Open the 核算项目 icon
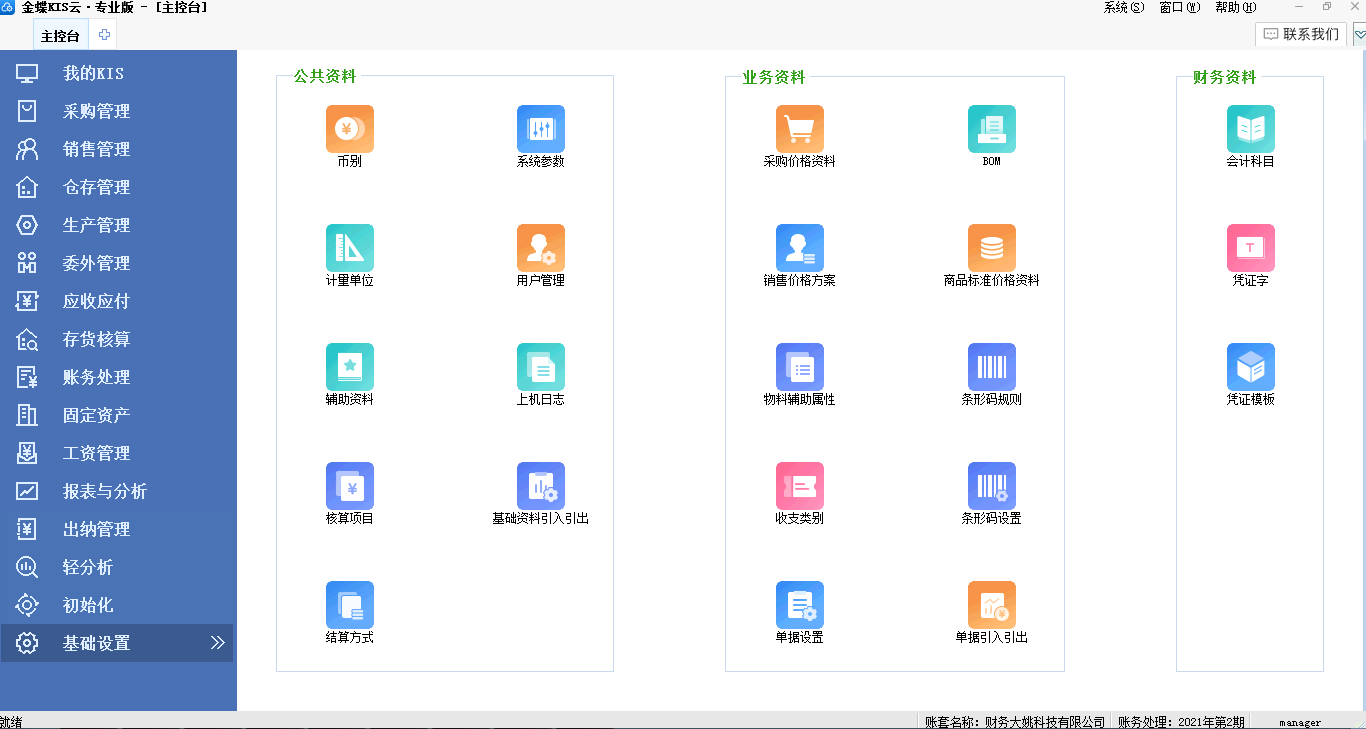Viewport: 1366px width, 729px height. [350, 486]
